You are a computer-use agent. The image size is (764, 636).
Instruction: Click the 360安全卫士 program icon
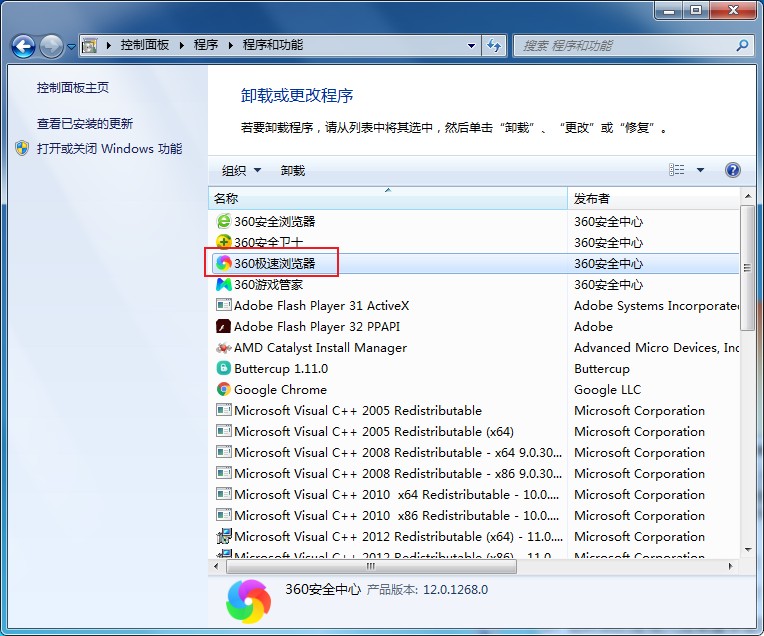coord(223,242)
